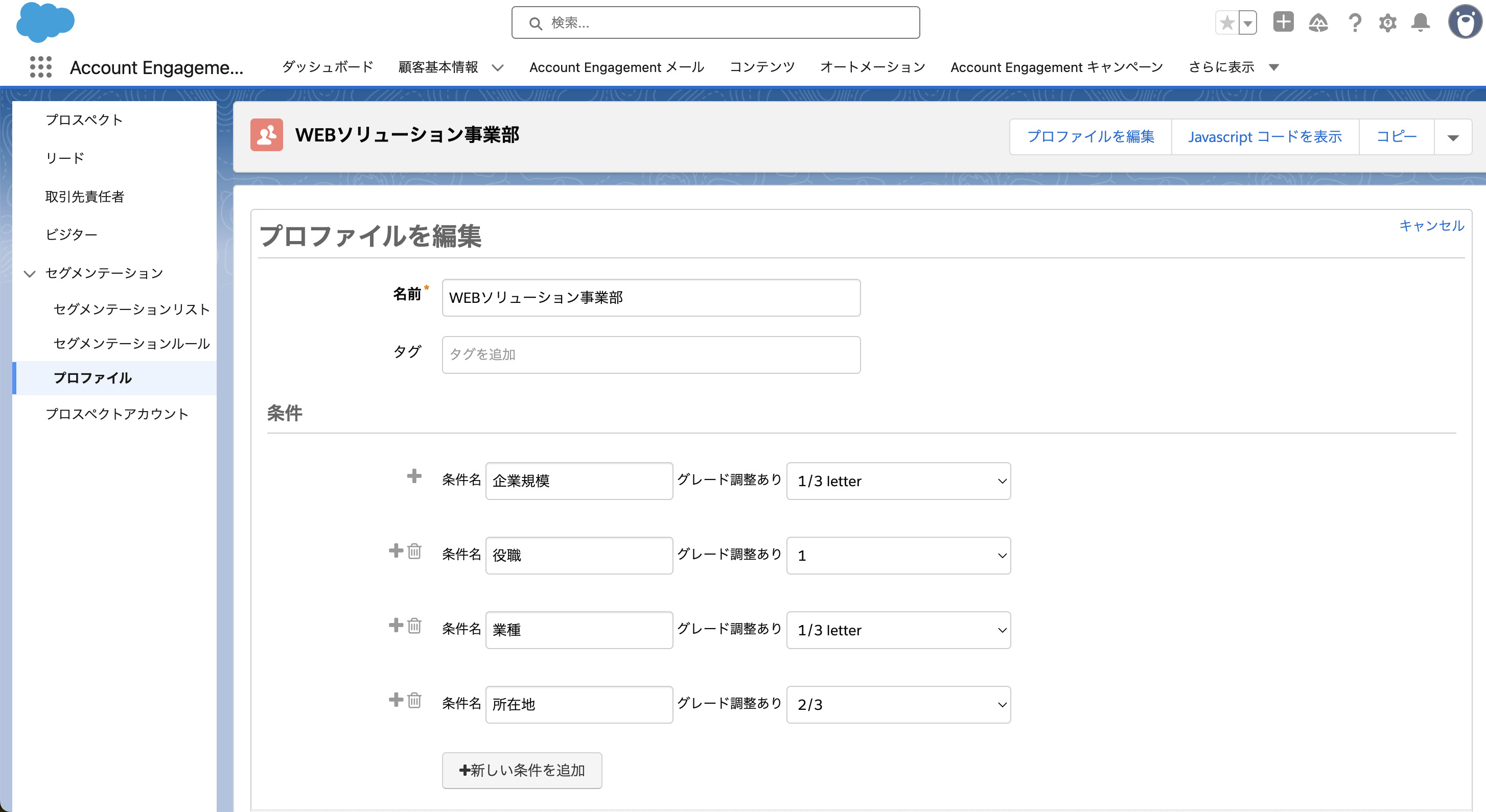Click the 所在地 condition name field
This screenshot has height=812, width=1486.
click(x=579, y=704)
